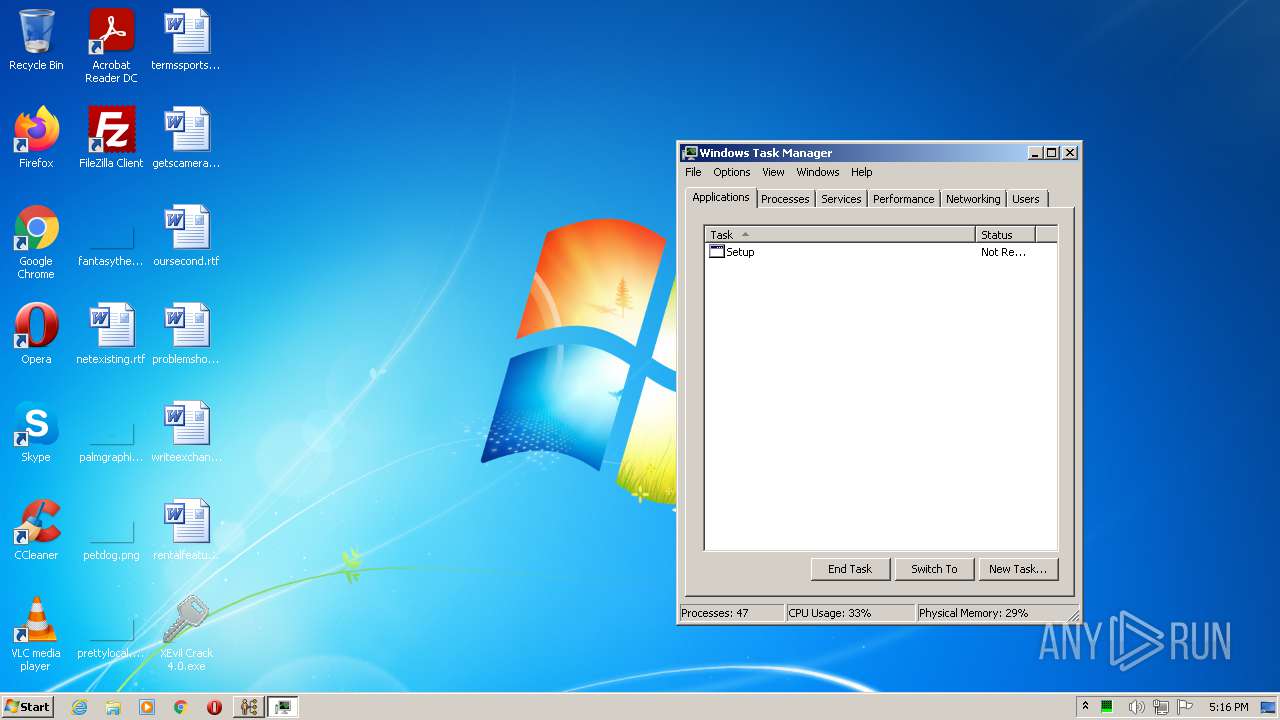
Task: Click the Not Re... status cell
Action: point(1003,252)
